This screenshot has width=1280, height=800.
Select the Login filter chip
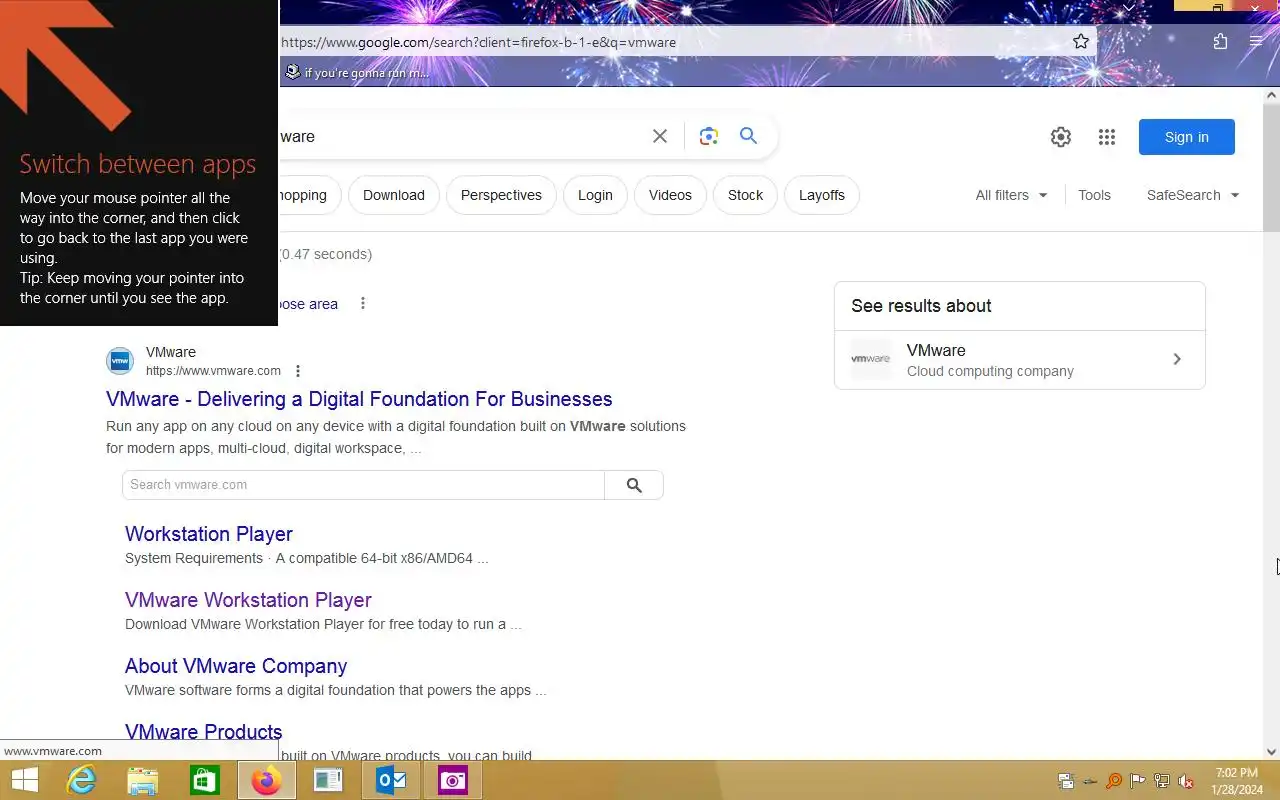click(595, 195)
